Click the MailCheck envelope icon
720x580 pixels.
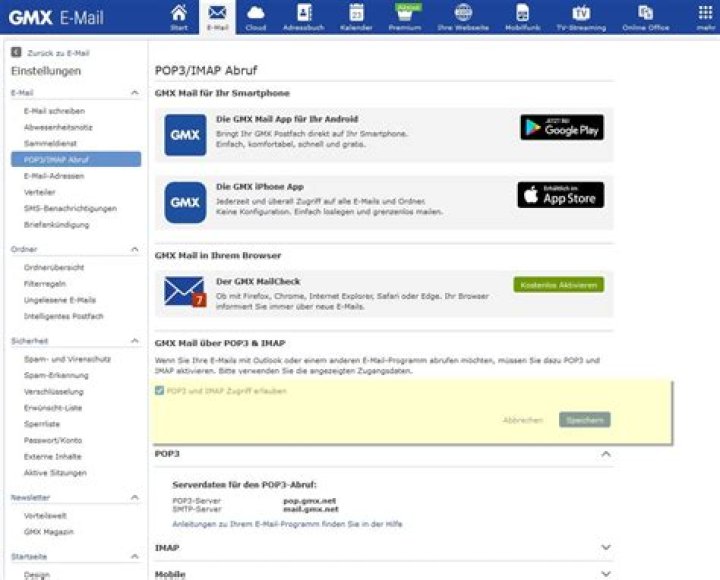[x=185, y=292]
